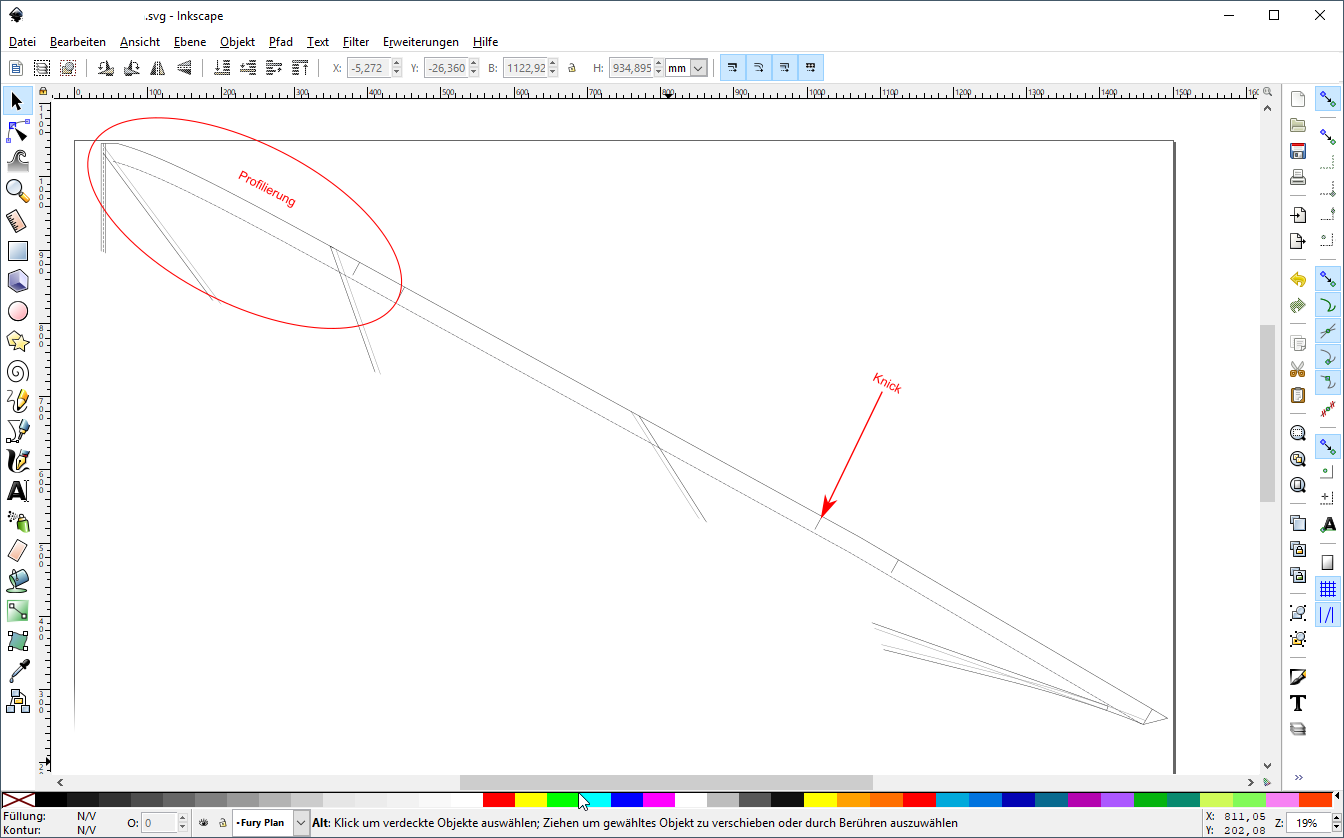Choose the Color picker dropper tool
Screen dimensions: 1344x838
pos(18,670)
